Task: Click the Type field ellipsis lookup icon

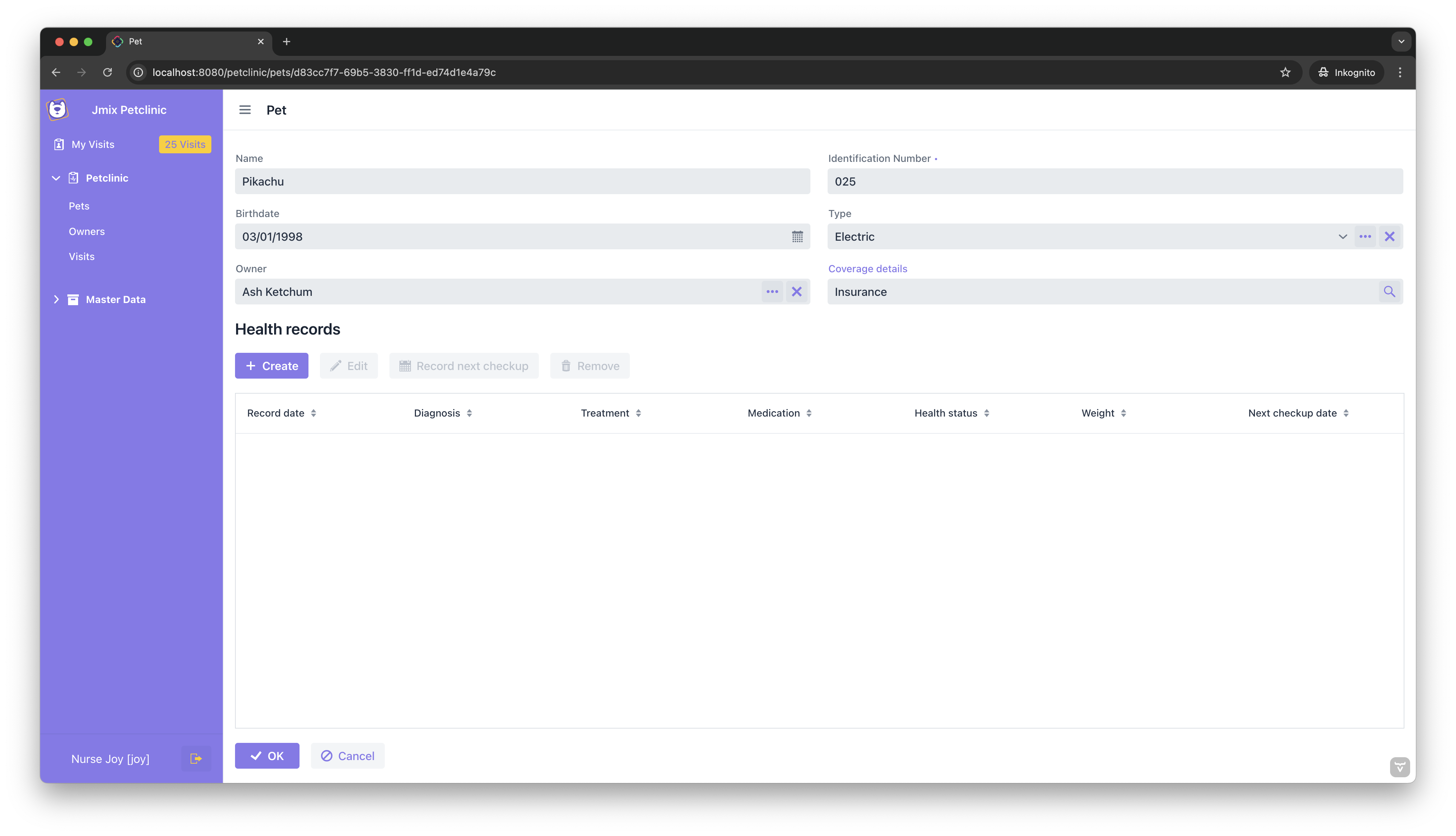Action: click(1365, 236)
